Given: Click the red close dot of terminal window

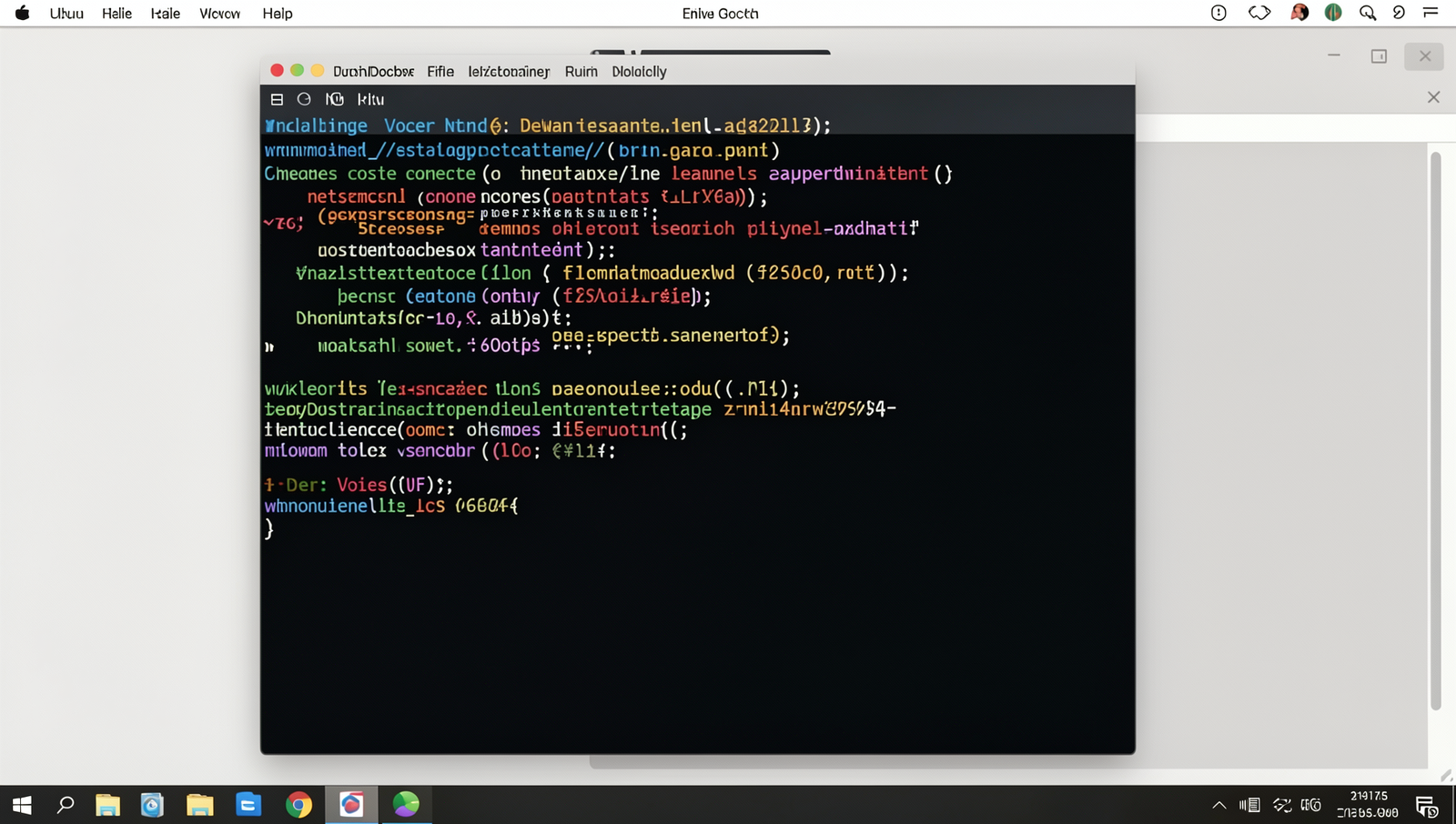Looking at the screenshot, I should (277, 70).
